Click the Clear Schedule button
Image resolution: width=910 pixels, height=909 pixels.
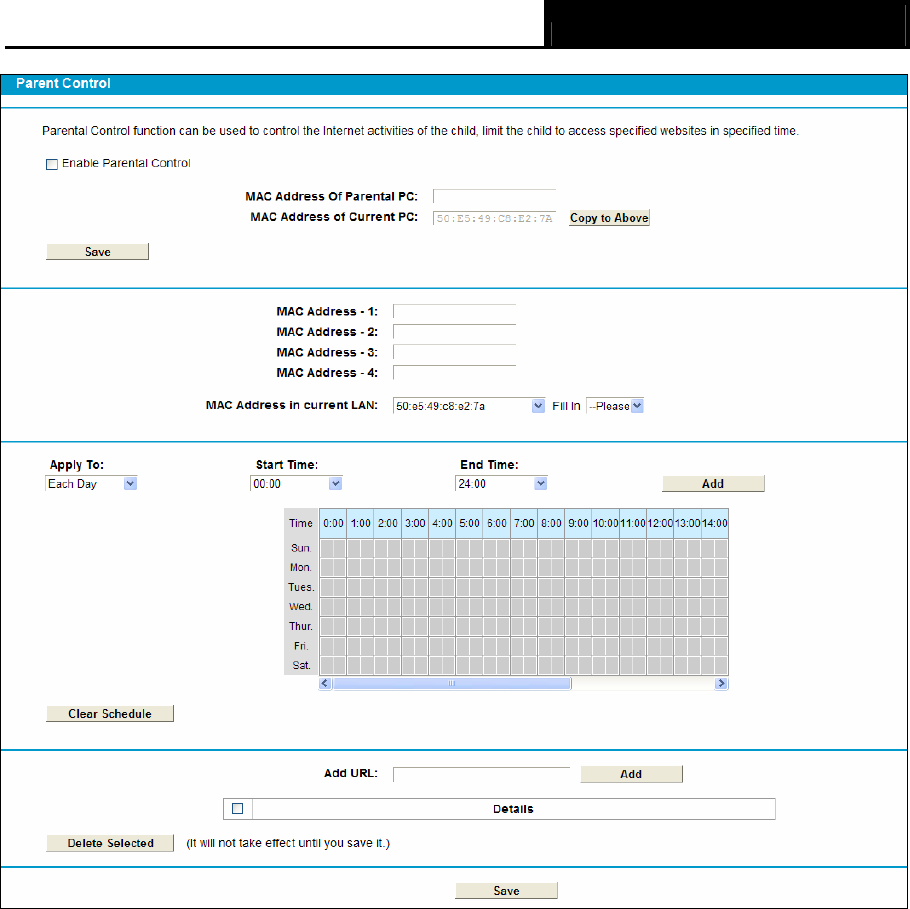coord(110,714)
